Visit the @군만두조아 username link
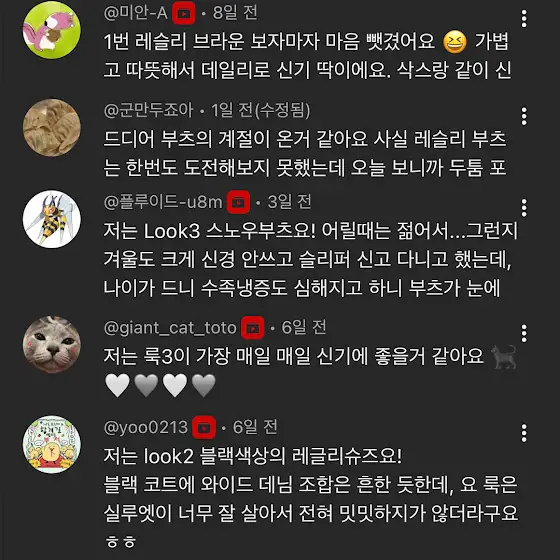This screenshot has width=560, height=560. 149,110
